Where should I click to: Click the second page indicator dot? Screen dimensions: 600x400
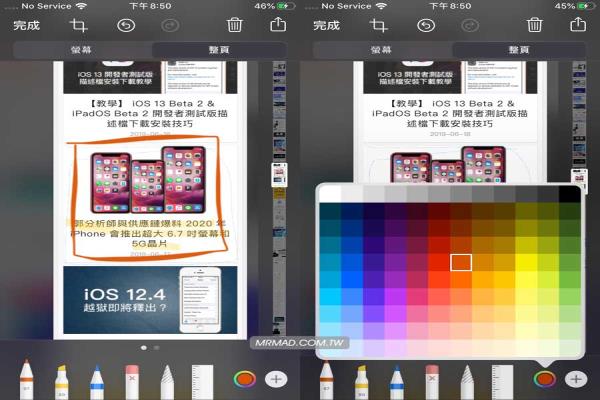pos(157,348)
